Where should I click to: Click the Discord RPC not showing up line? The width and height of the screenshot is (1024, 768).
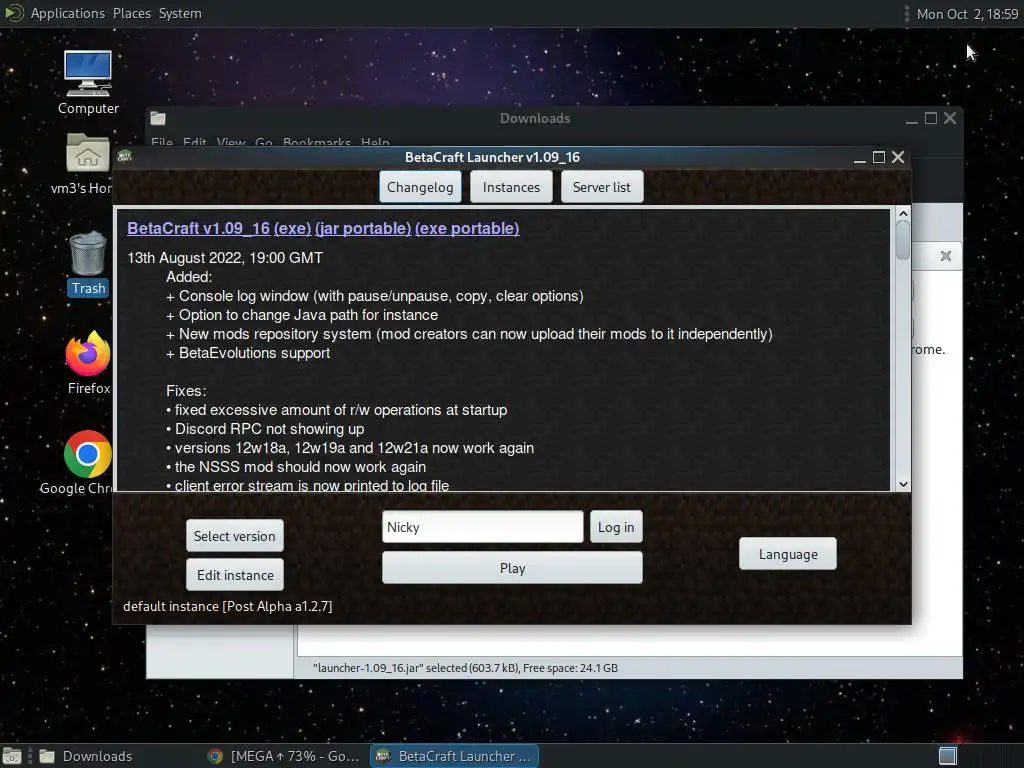tap(265, 428)
